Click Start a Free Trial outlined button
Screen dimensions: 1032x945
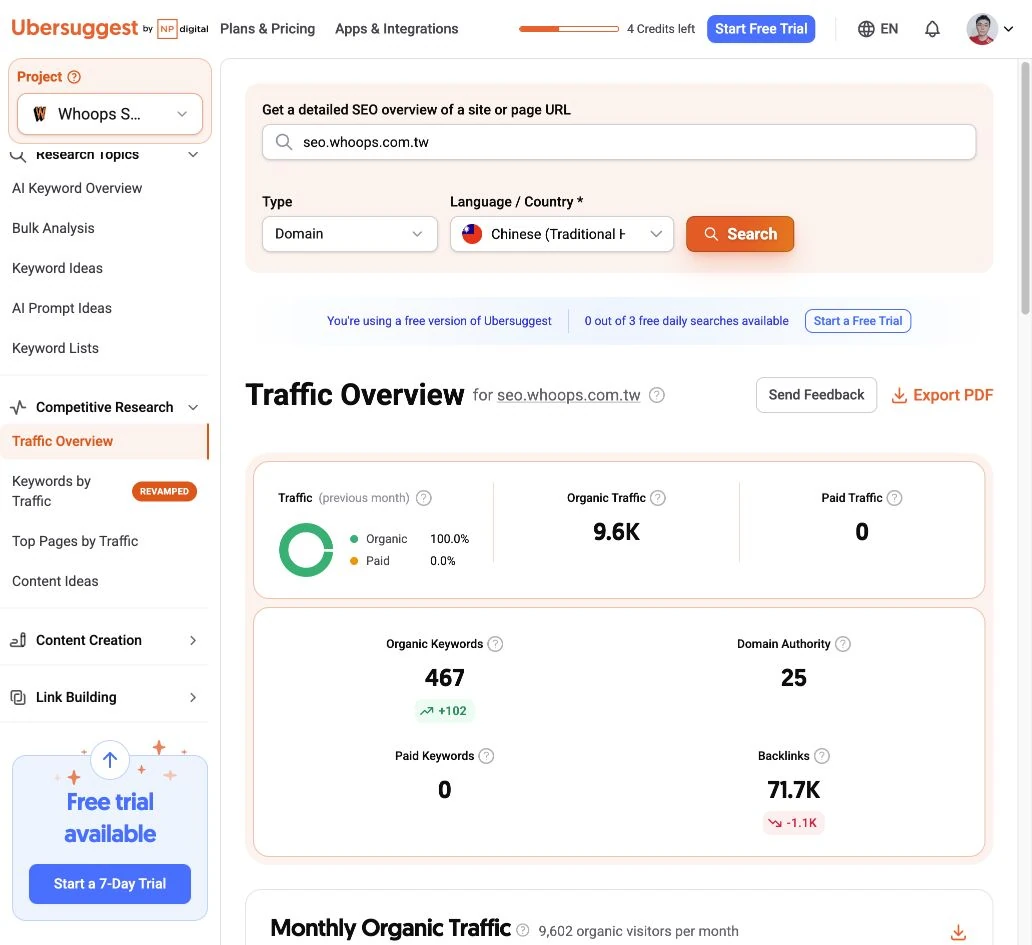[x=858, y=321]
